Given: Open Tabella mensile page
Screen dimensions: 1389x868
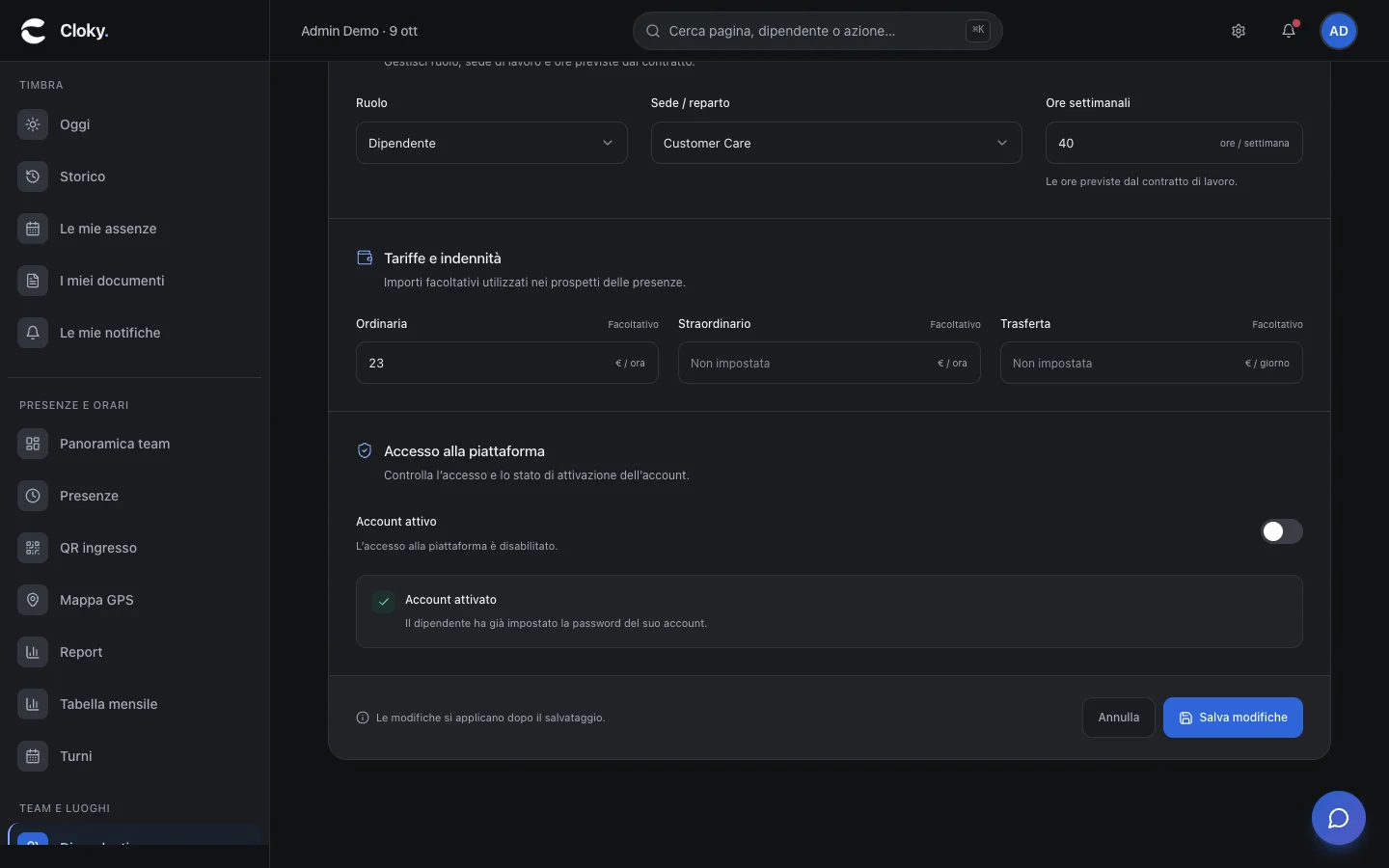Looking at the screenshot, I should pos(134,704).
